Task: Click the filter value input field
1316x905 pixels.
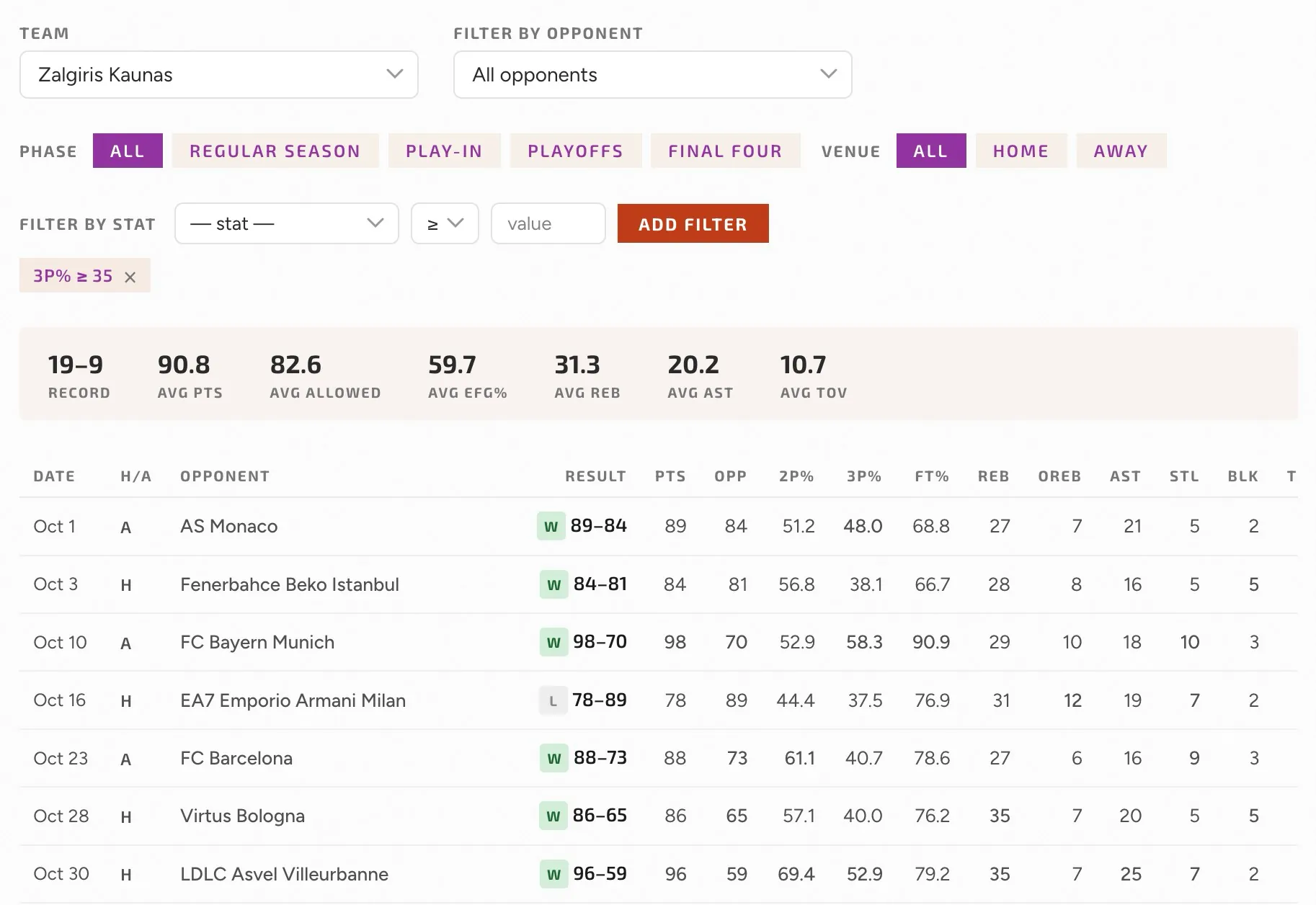Action: [548, 223]
